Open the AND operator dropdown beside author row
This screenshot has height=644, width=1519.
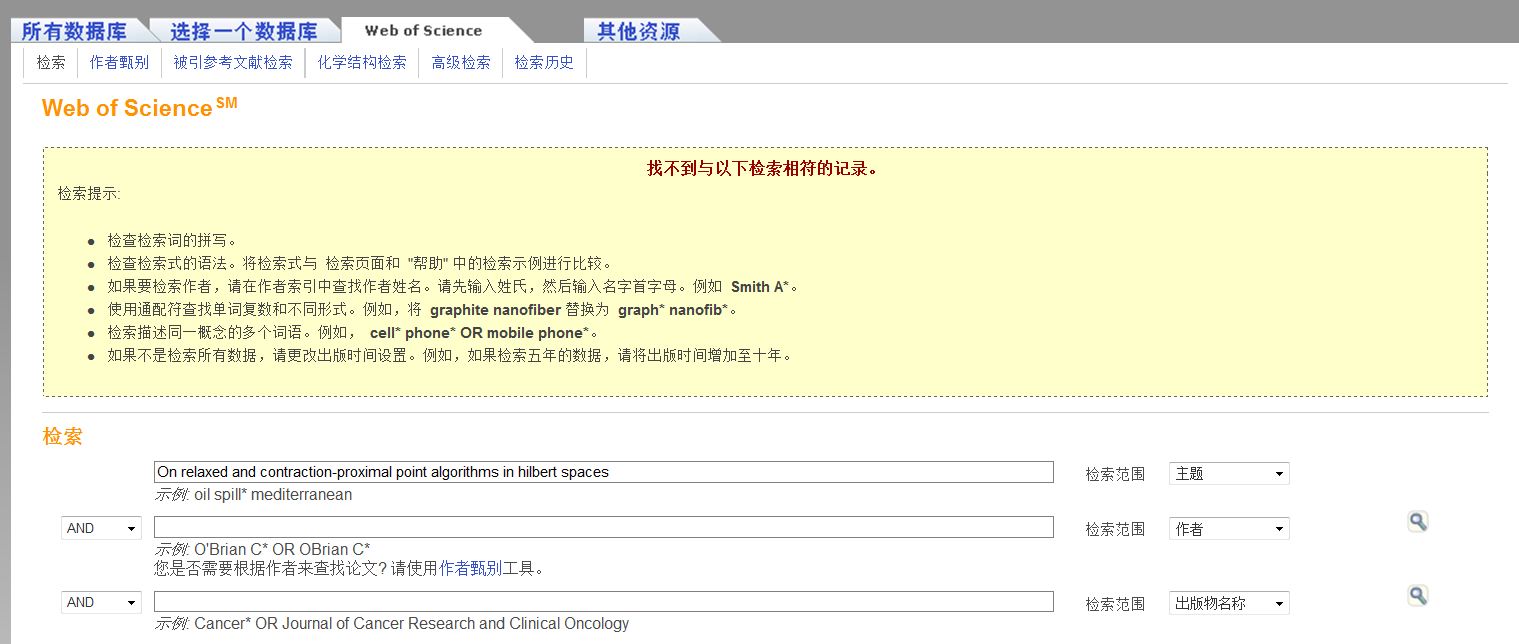(101, 528)
